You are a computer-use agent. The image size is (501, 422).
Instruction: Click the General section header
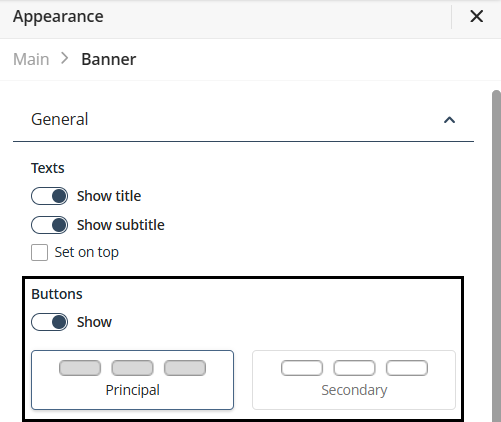click(243, 119)
